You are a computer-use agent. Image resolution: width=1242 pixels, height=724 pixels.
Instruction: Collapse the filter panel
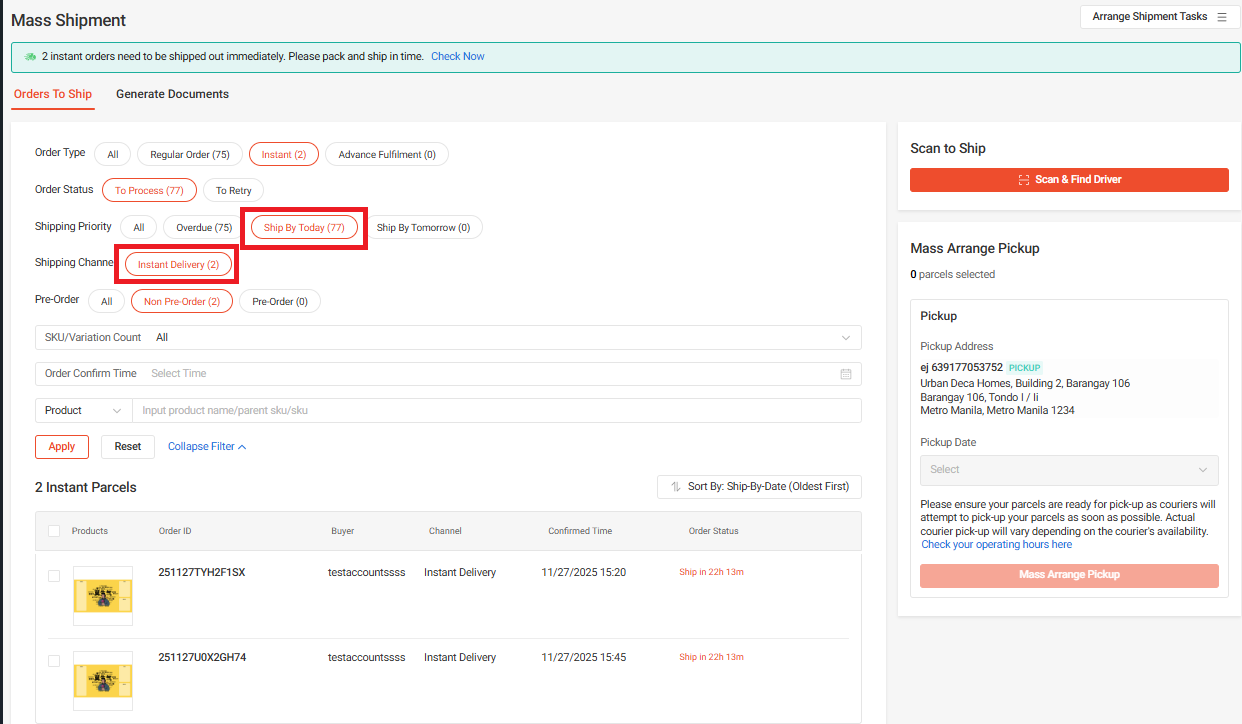207,447
